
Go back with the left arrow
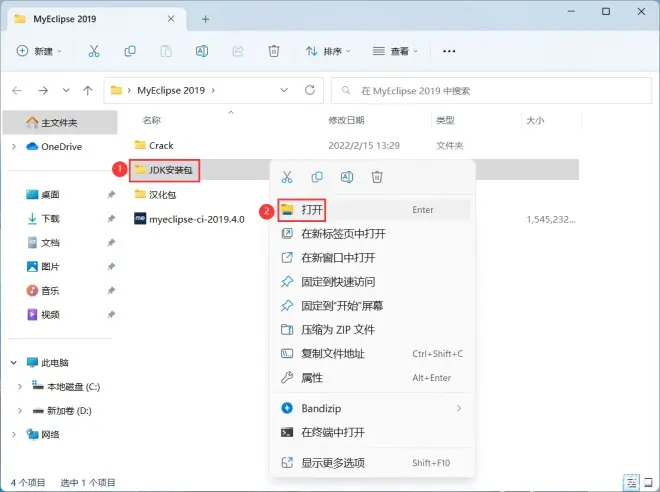pos(17,90)
